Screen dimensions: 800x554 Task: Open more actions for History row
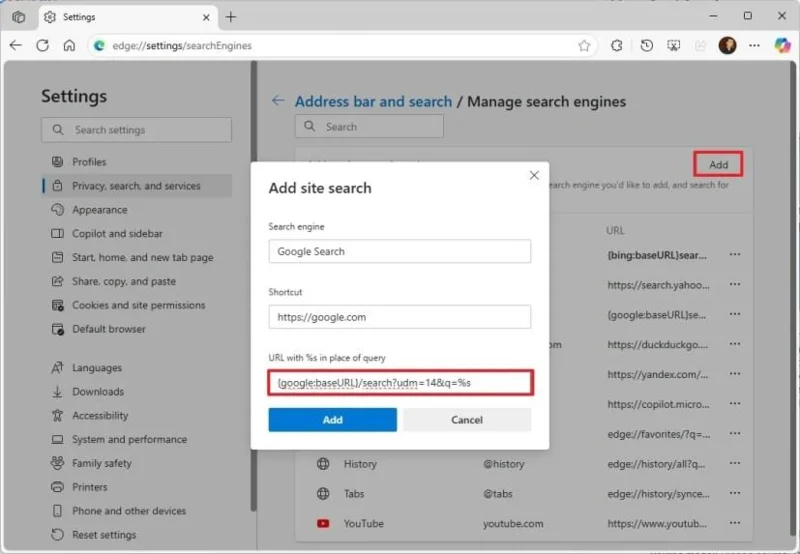(x=735, y=463)
